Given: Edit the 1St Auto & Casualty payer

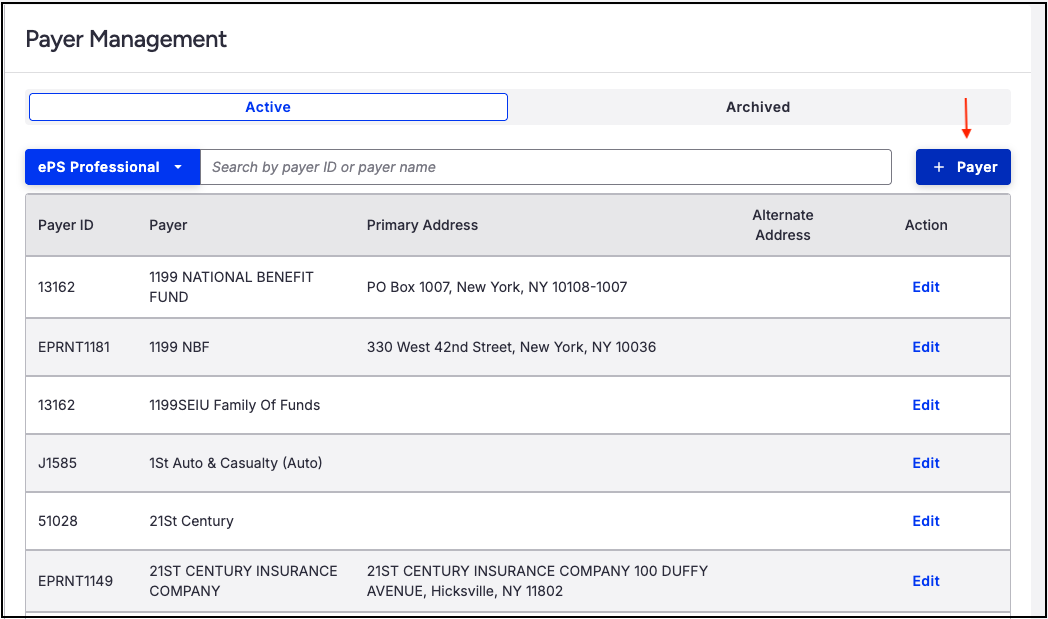Looking at the screenshot, I should (926, 463).
